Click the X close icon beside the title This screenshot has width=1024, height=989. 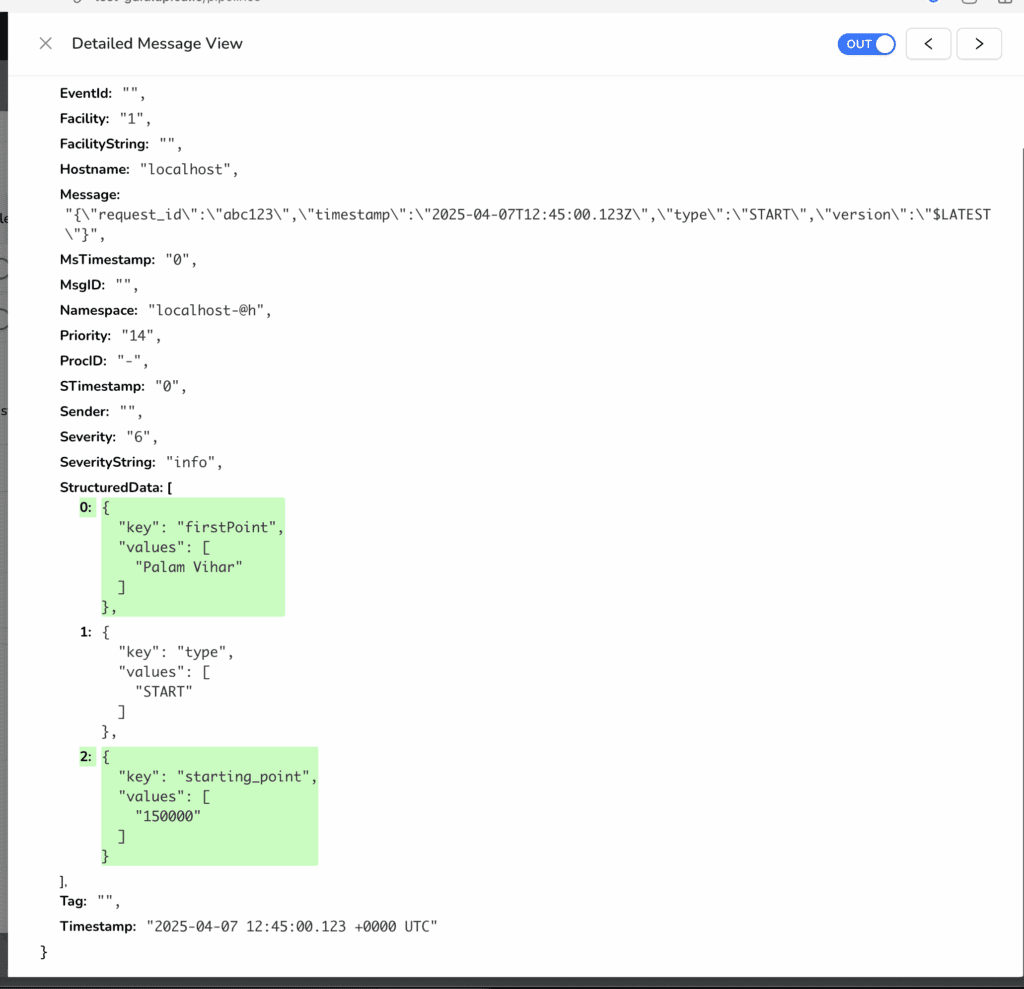click(45, 43)
